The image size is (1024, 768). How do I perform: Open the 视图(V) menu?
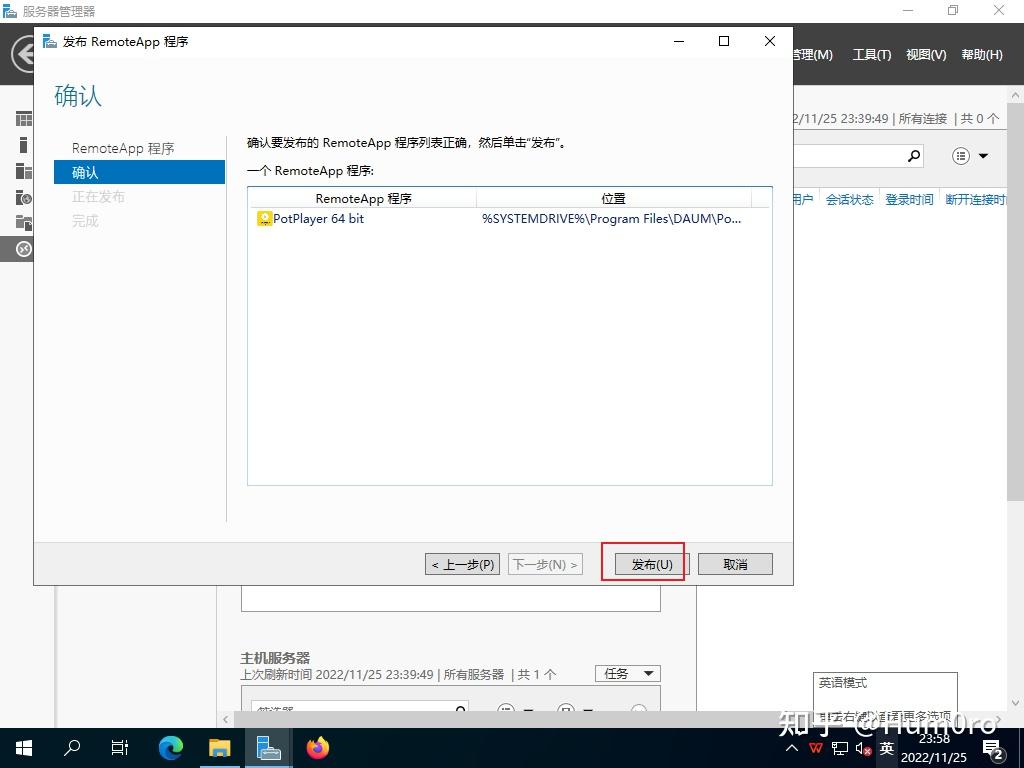(x=925, y=55)
